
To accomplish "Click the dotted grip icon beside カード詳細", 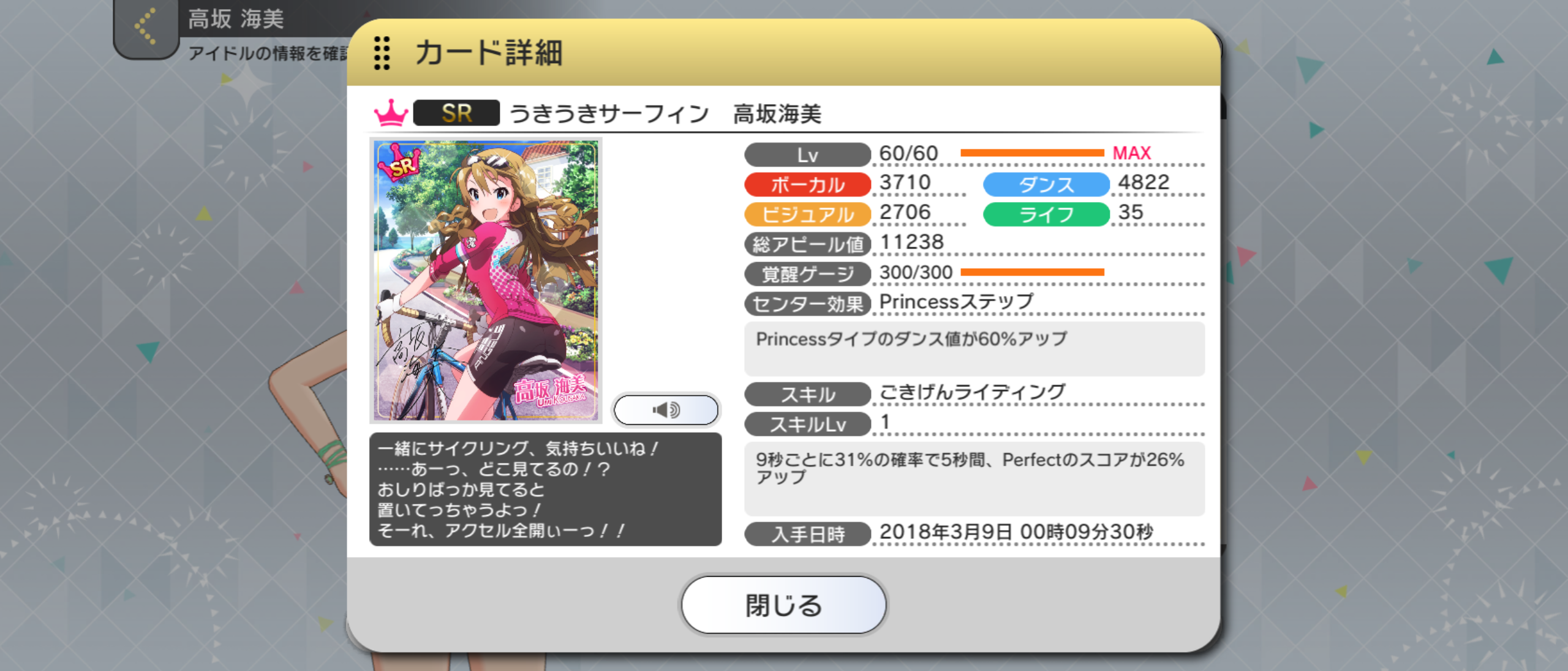I will point(382,53).
